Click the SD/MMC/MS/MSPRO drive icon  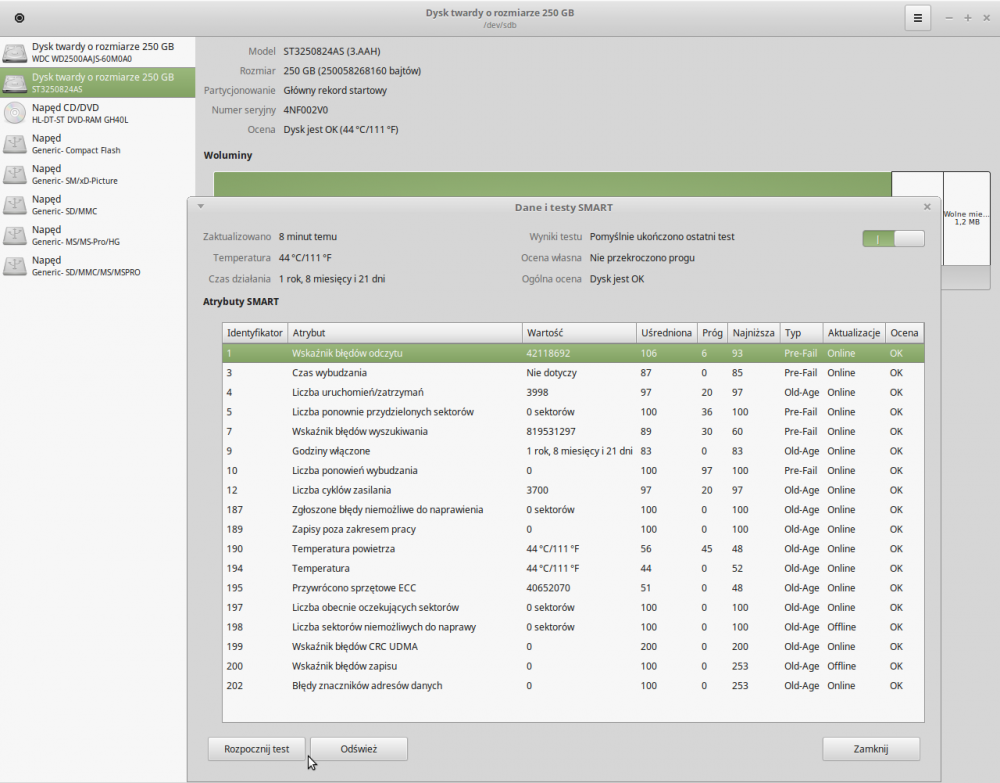15,265
